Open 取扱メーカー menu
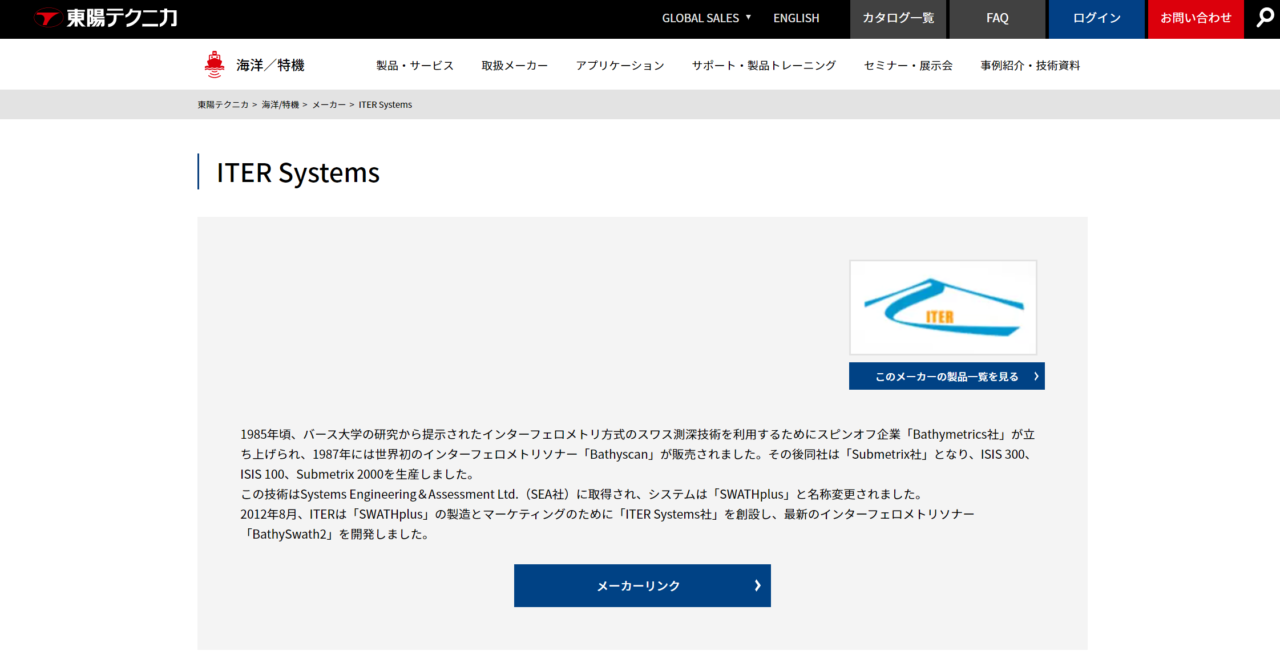This screenshot has height=663, width=1280. pyautogui.click(x=514, y=65)
